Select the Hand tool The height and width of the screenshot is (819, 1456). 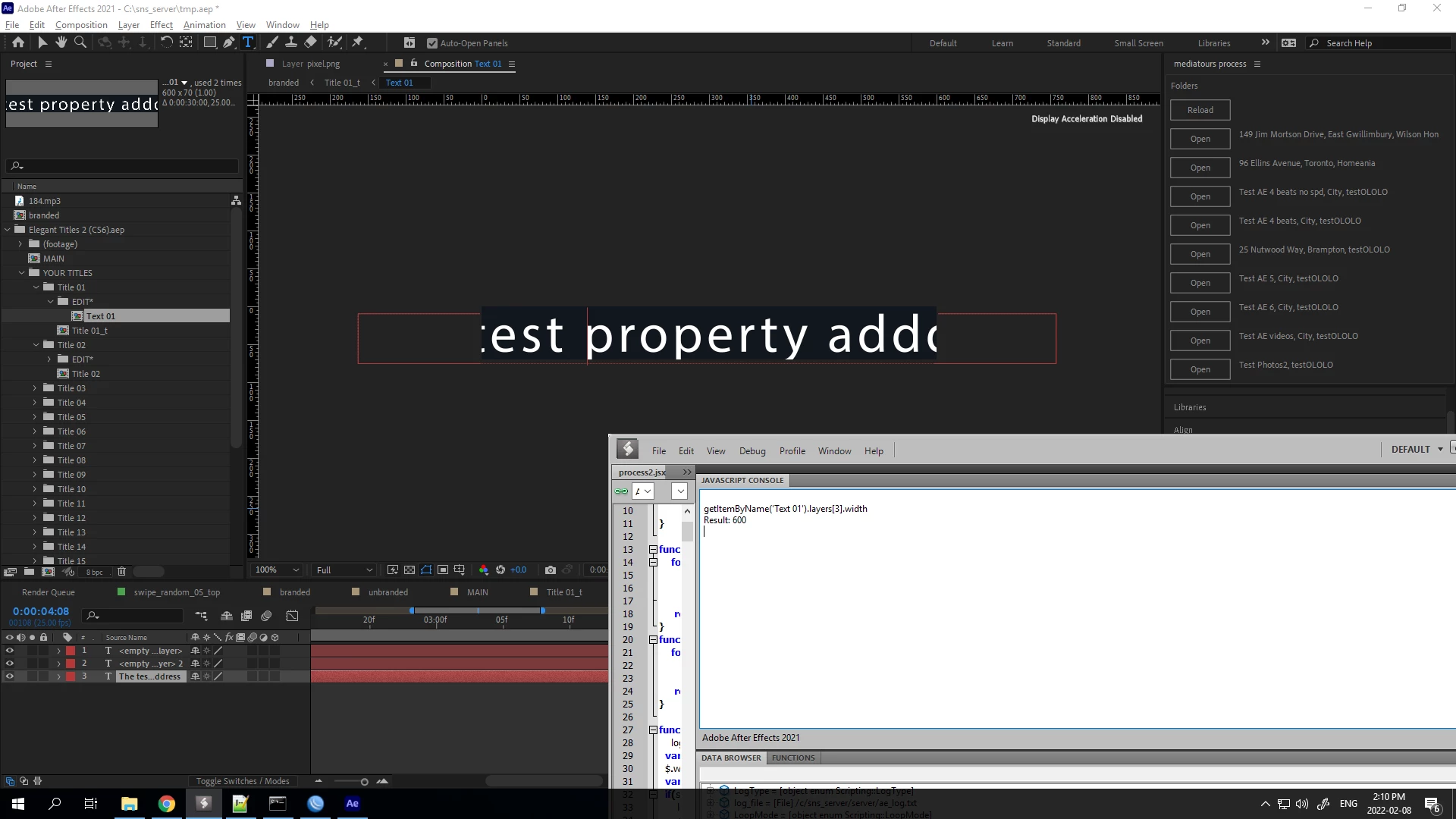coord(61,42)
